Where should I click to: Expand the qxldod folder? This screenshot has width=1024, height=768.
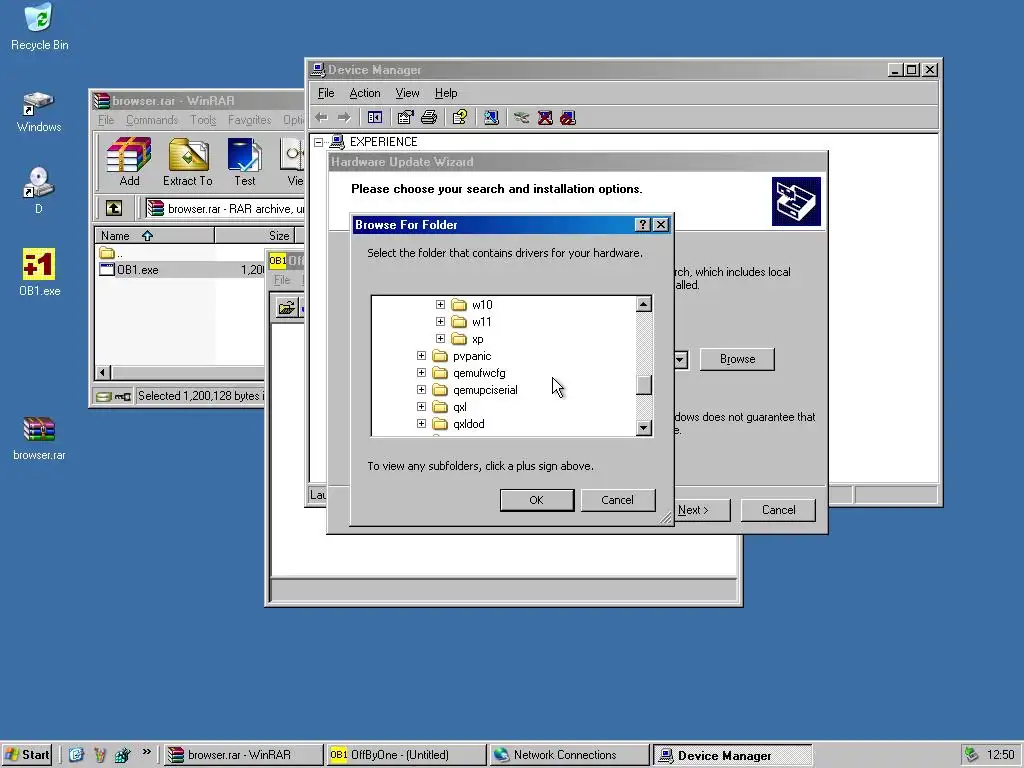421,423
